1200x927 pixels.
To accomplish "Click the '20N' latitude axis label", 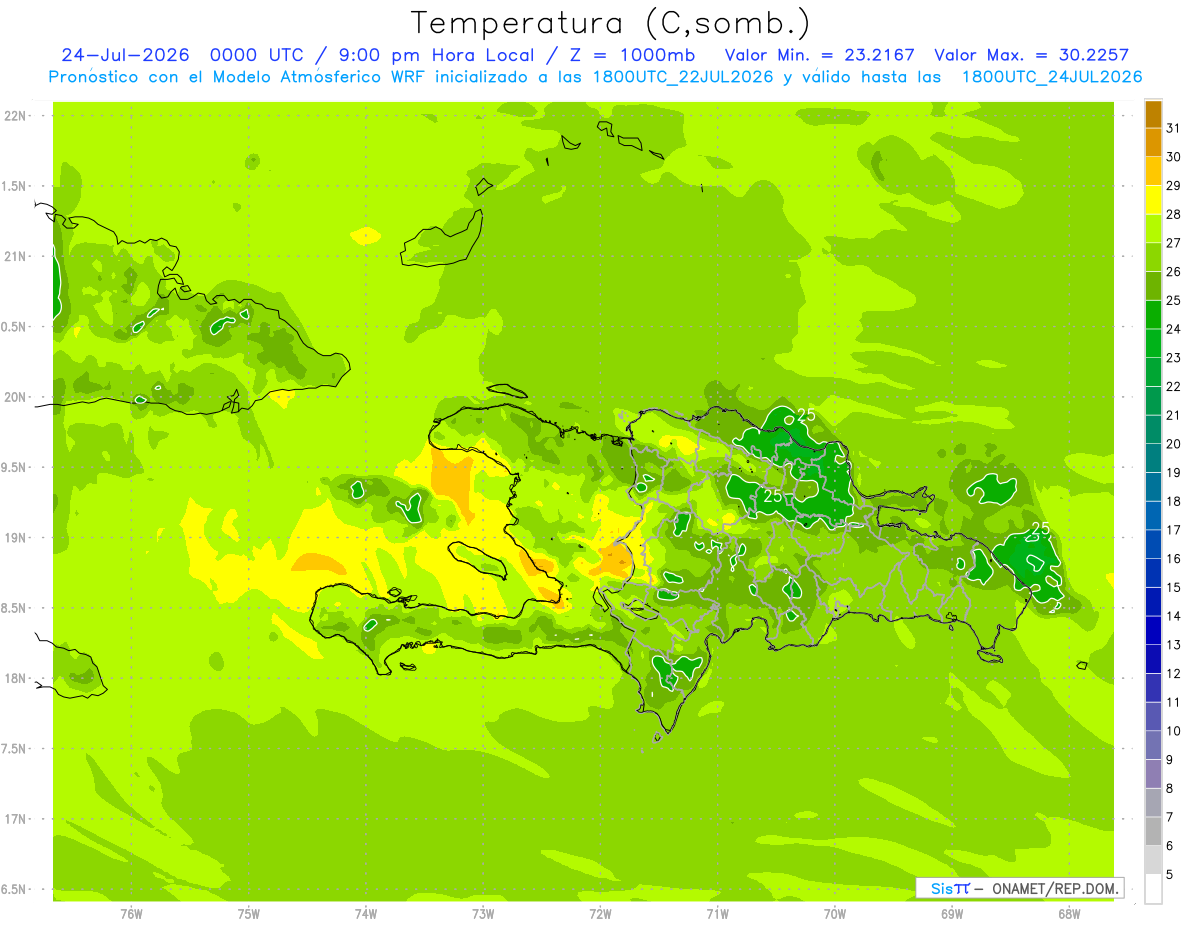I will click(15, 397).
